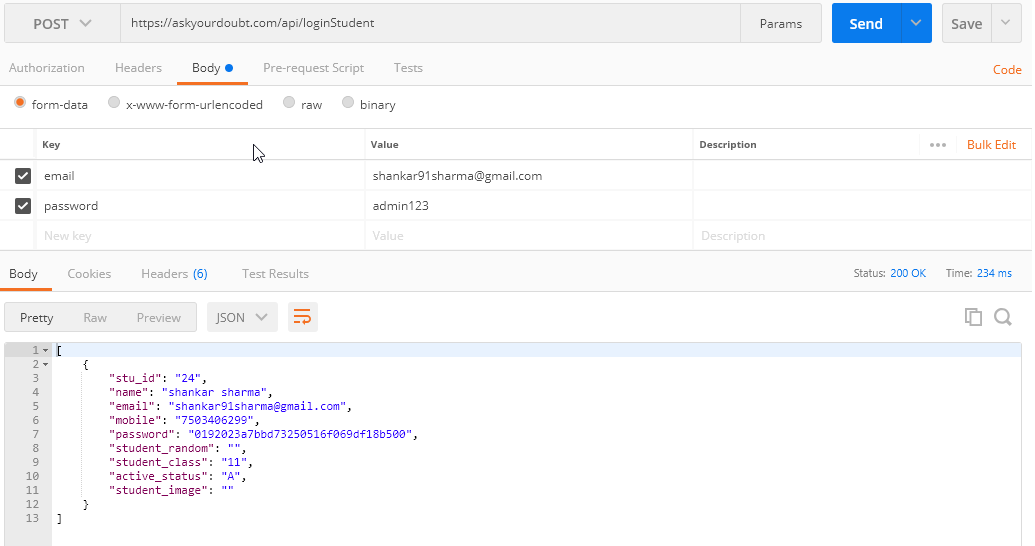This screenshot has height=546, width=1035.
Task: Switch to Preview response view
Action: (158, 318)
